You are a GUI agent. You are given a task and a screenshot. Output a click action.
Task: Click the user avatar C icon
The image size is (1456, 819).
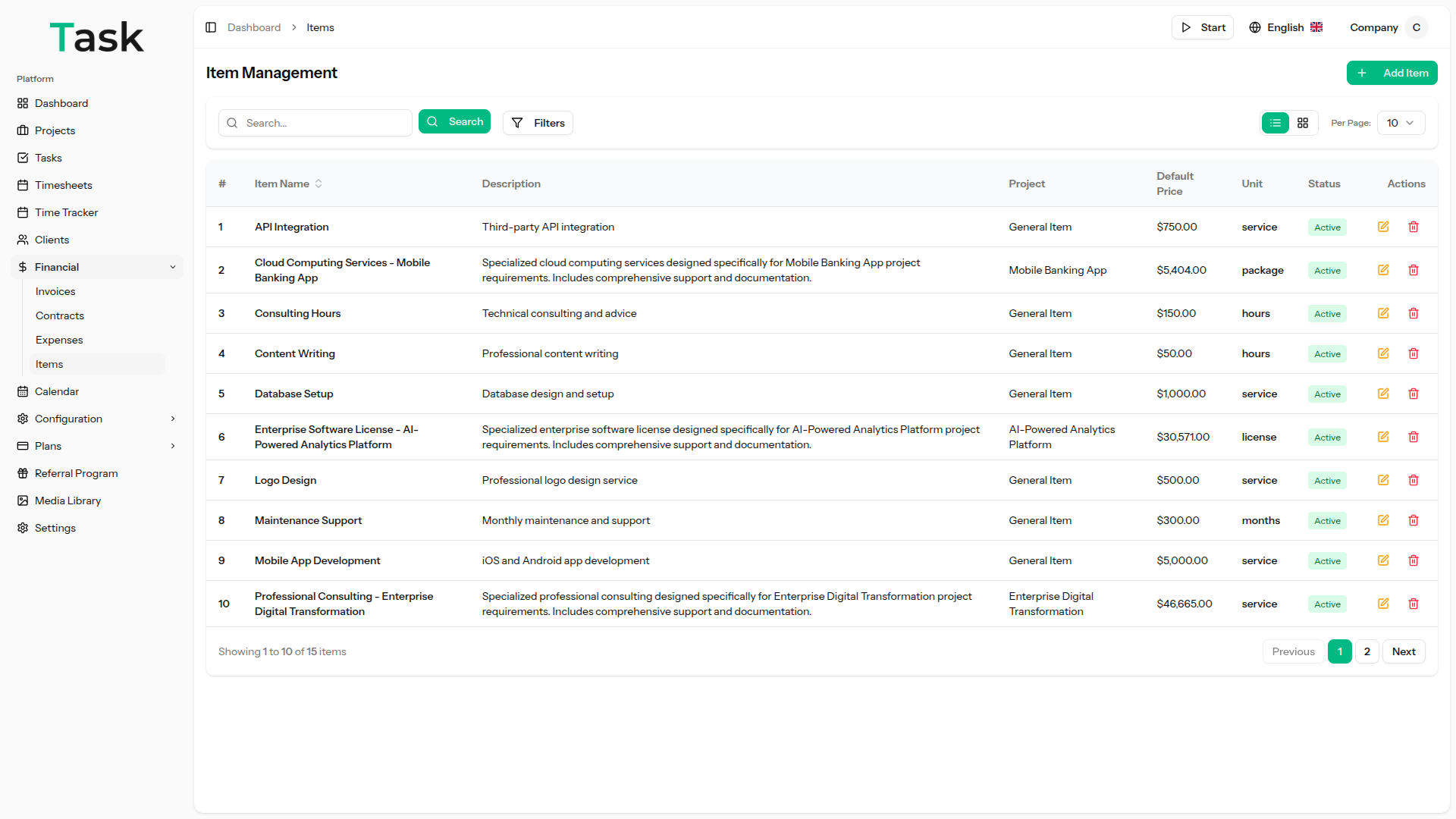tap(1416, 27)
